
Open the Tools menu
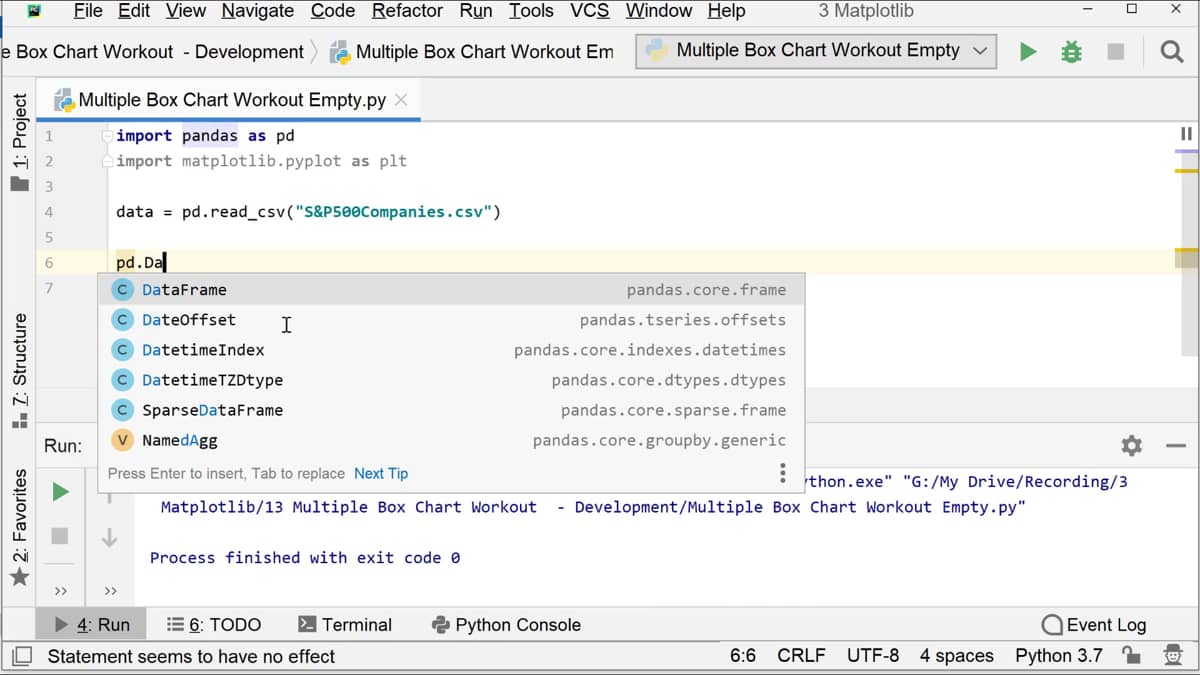tap(531, 11)
